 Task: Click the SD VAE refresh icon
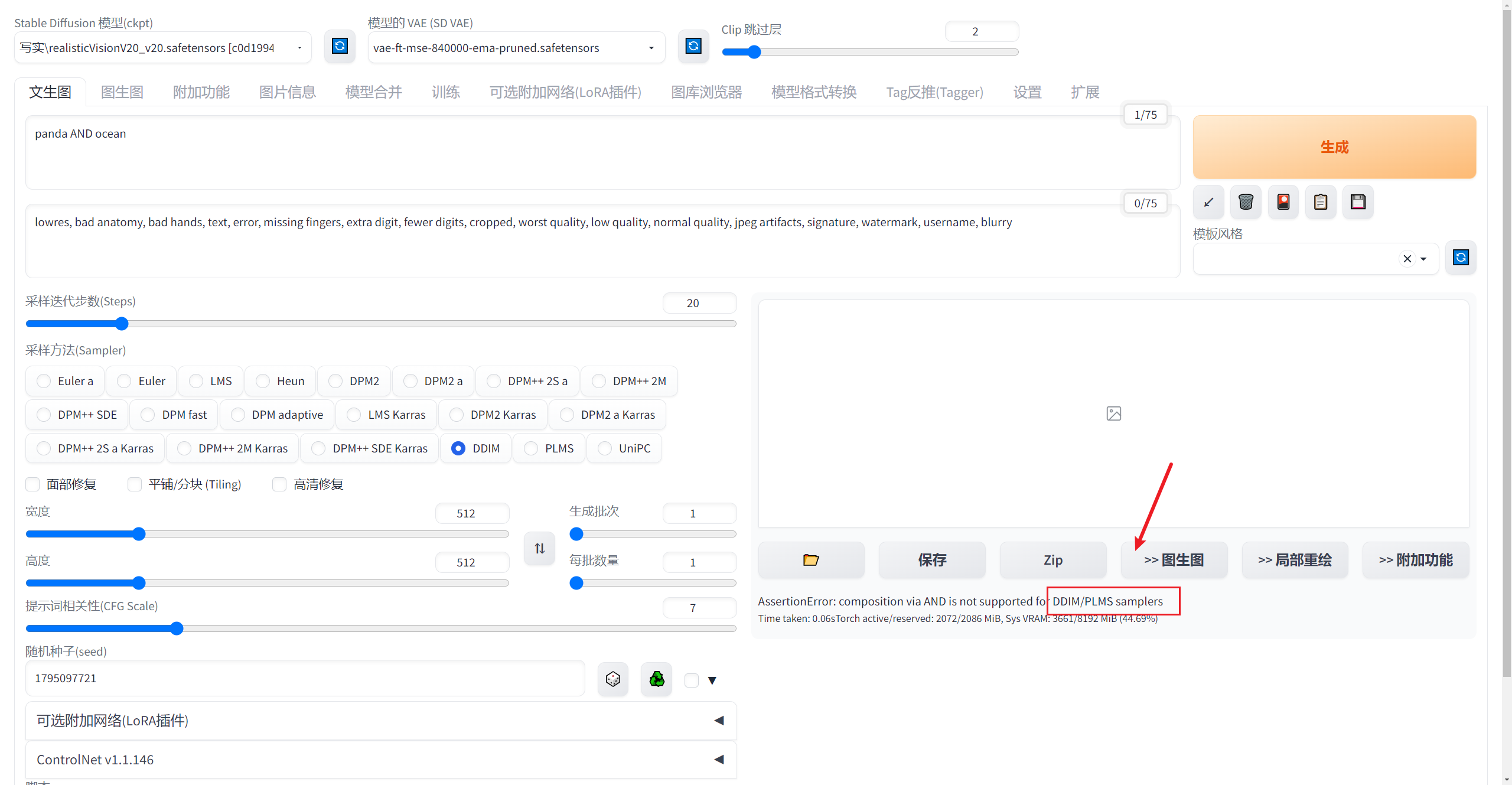pos(693,46)
